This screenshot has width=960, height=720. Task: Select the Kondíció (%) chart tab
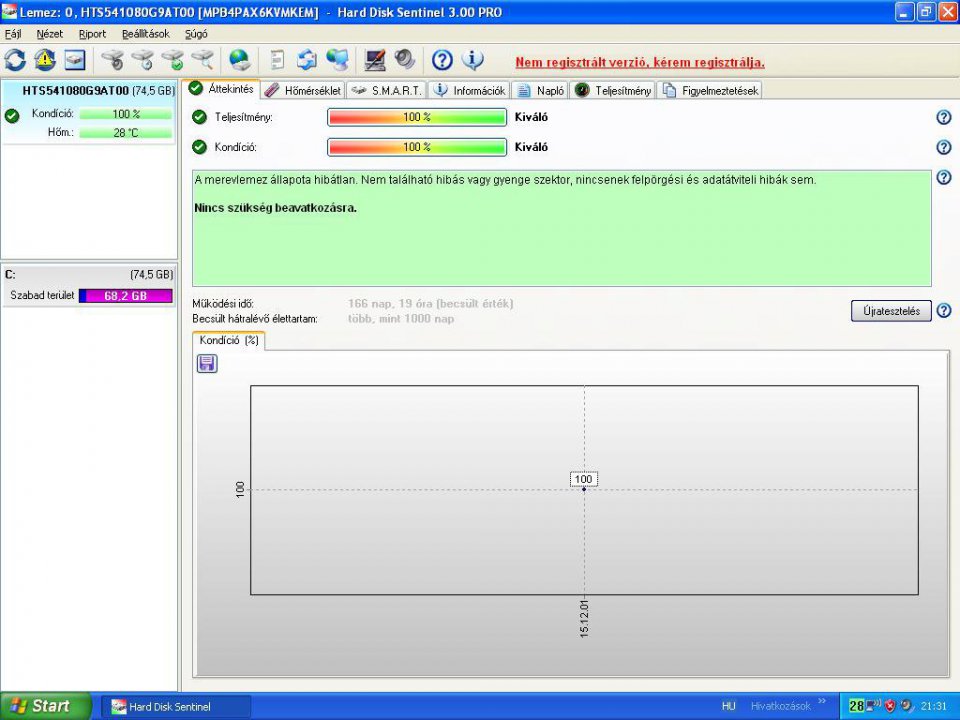[x=229, y=340]
